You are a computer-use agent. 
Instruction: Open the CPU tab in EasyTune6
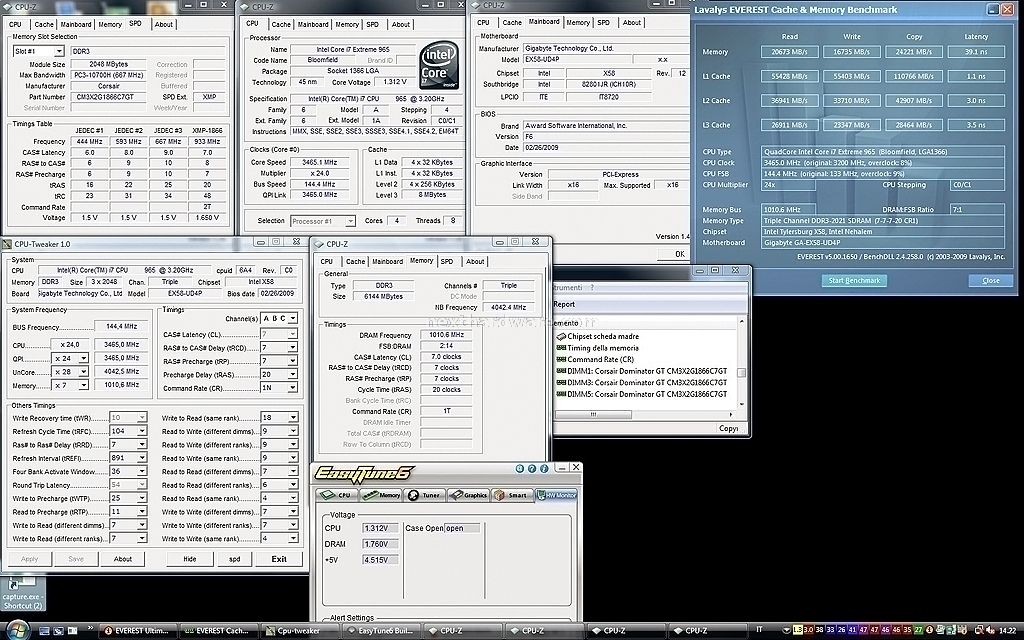(x=337, y=495)
